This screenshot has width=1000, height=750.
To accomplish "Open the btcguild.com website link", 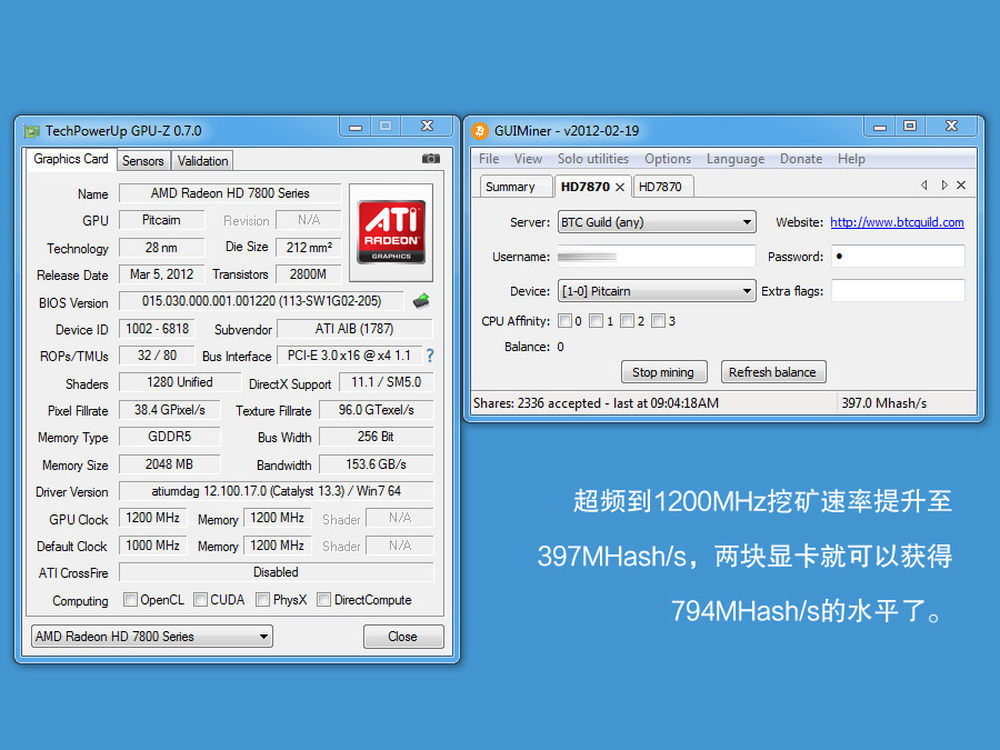I will point(897,222).
